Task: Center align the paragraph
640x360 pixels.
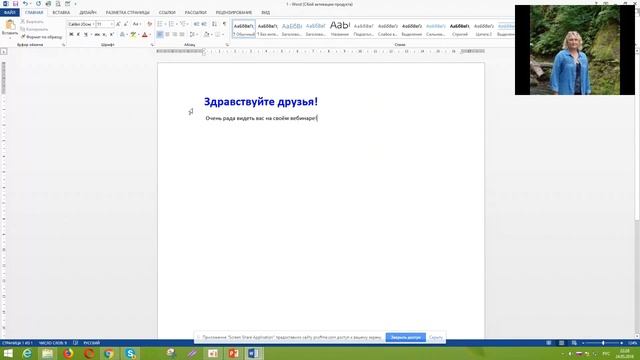Action: (167, 35)
